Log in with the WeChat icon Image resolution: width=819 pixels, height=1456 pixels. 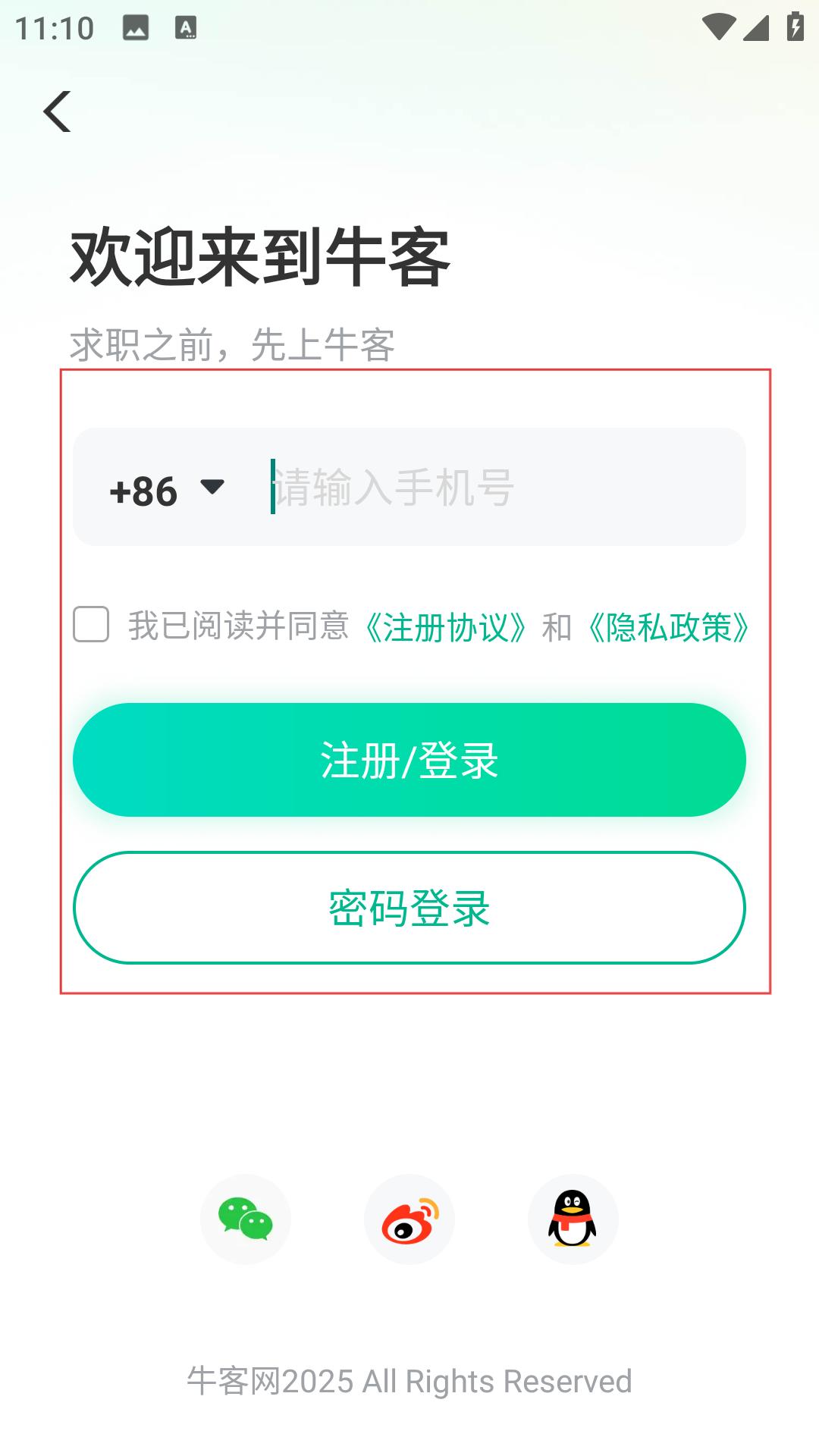[x=246, y=1219]
